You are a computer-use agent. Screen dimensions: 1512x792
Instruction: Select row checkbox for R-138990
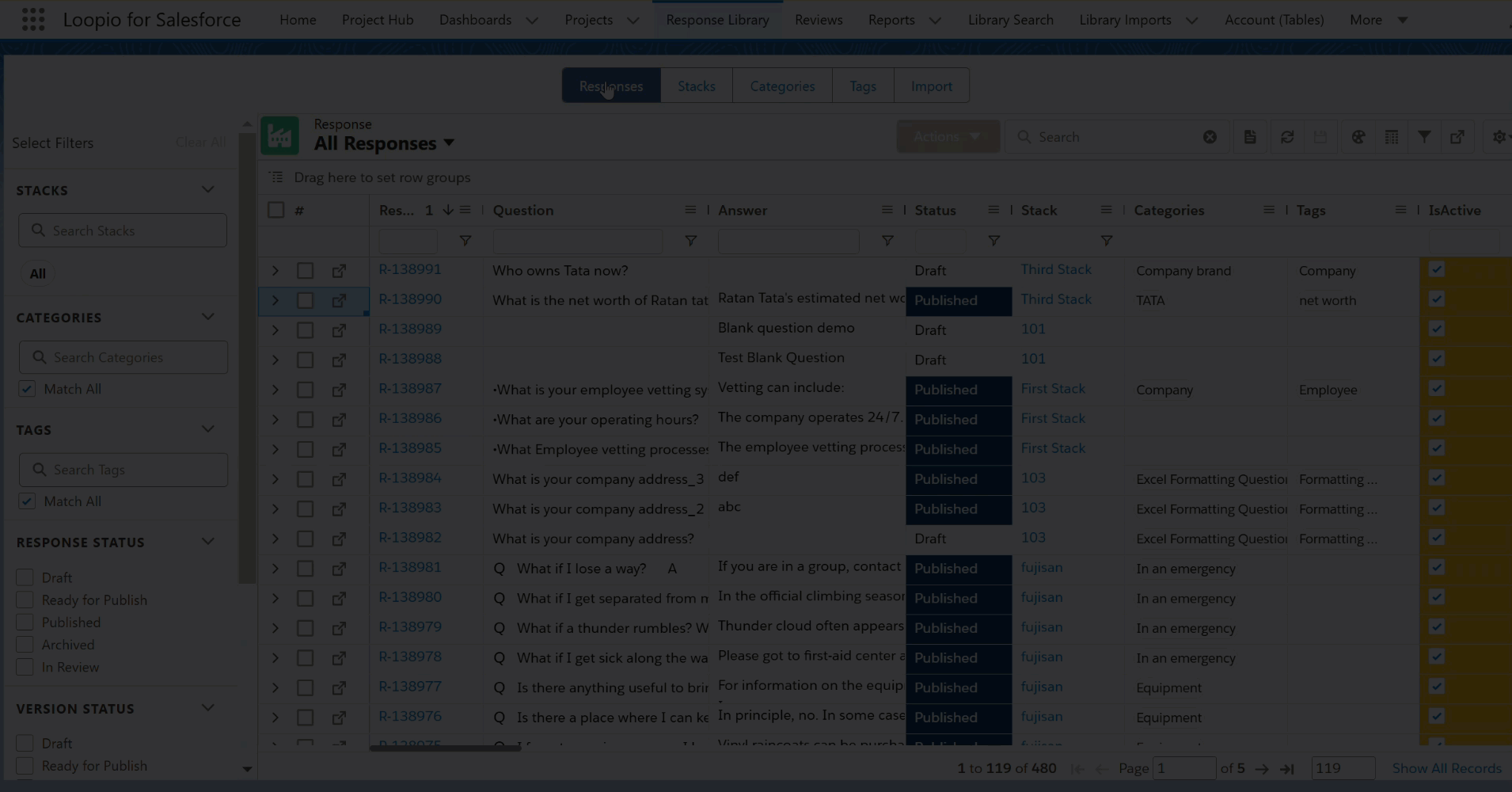click(x=305, y=301)
